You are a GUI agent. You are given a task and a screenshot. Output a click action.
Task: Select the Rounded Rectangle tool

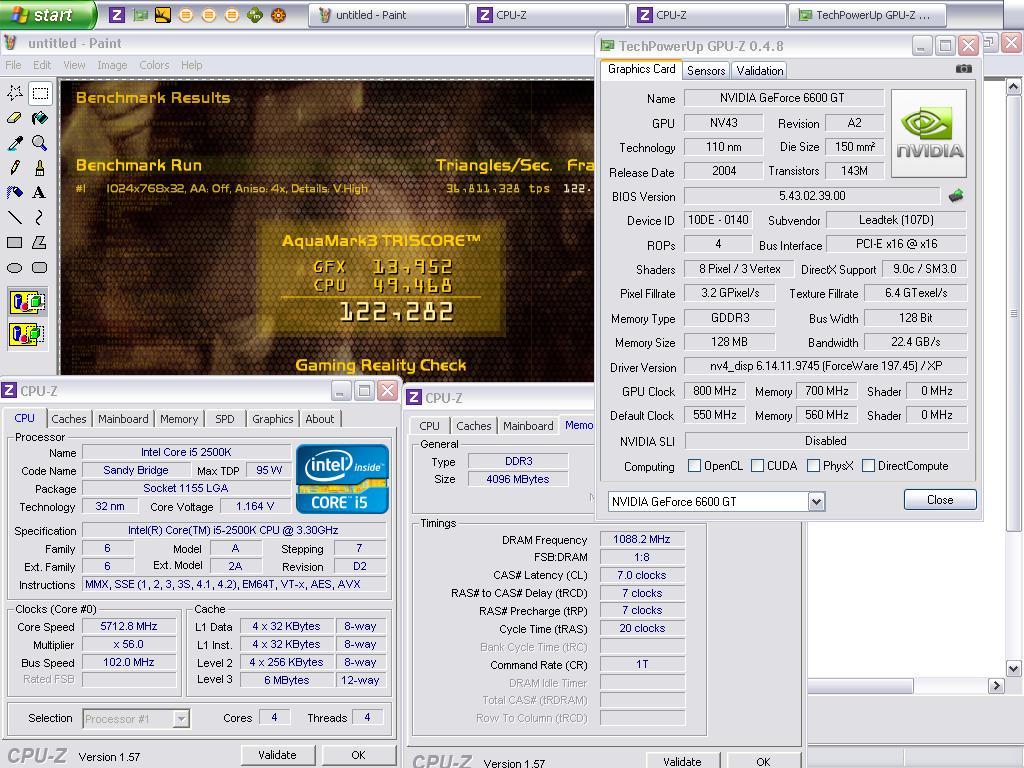tap(40, 267)
